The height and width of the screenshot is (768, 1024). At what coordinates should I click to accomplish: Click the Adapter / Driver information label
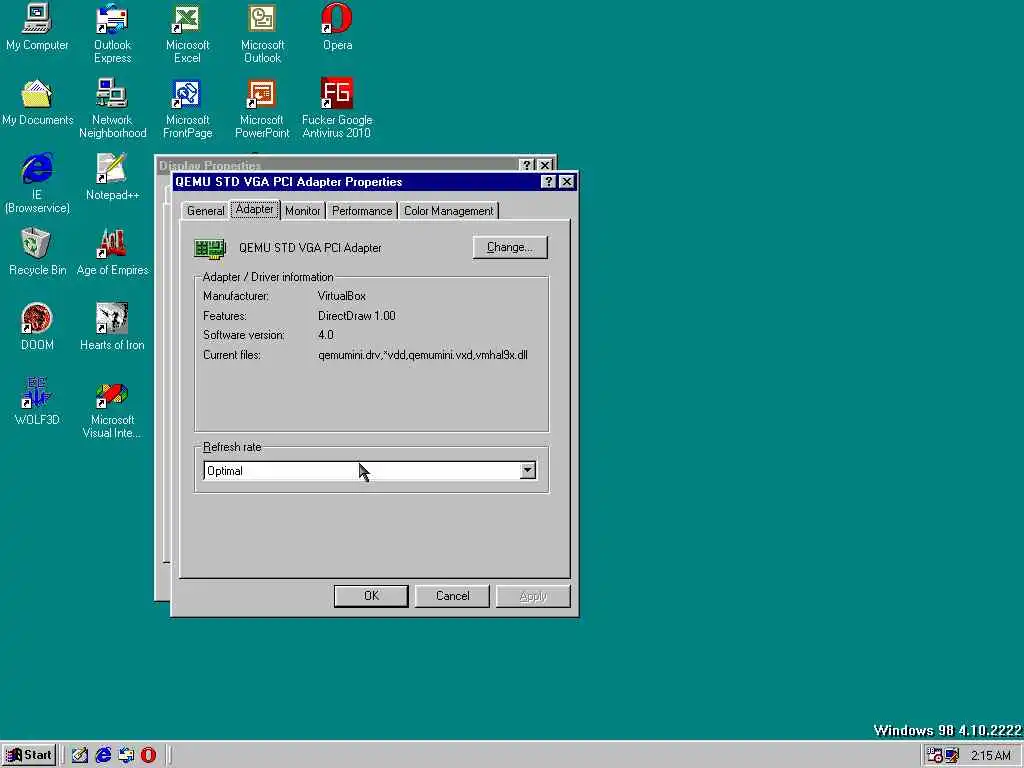(x=268, y=277)
